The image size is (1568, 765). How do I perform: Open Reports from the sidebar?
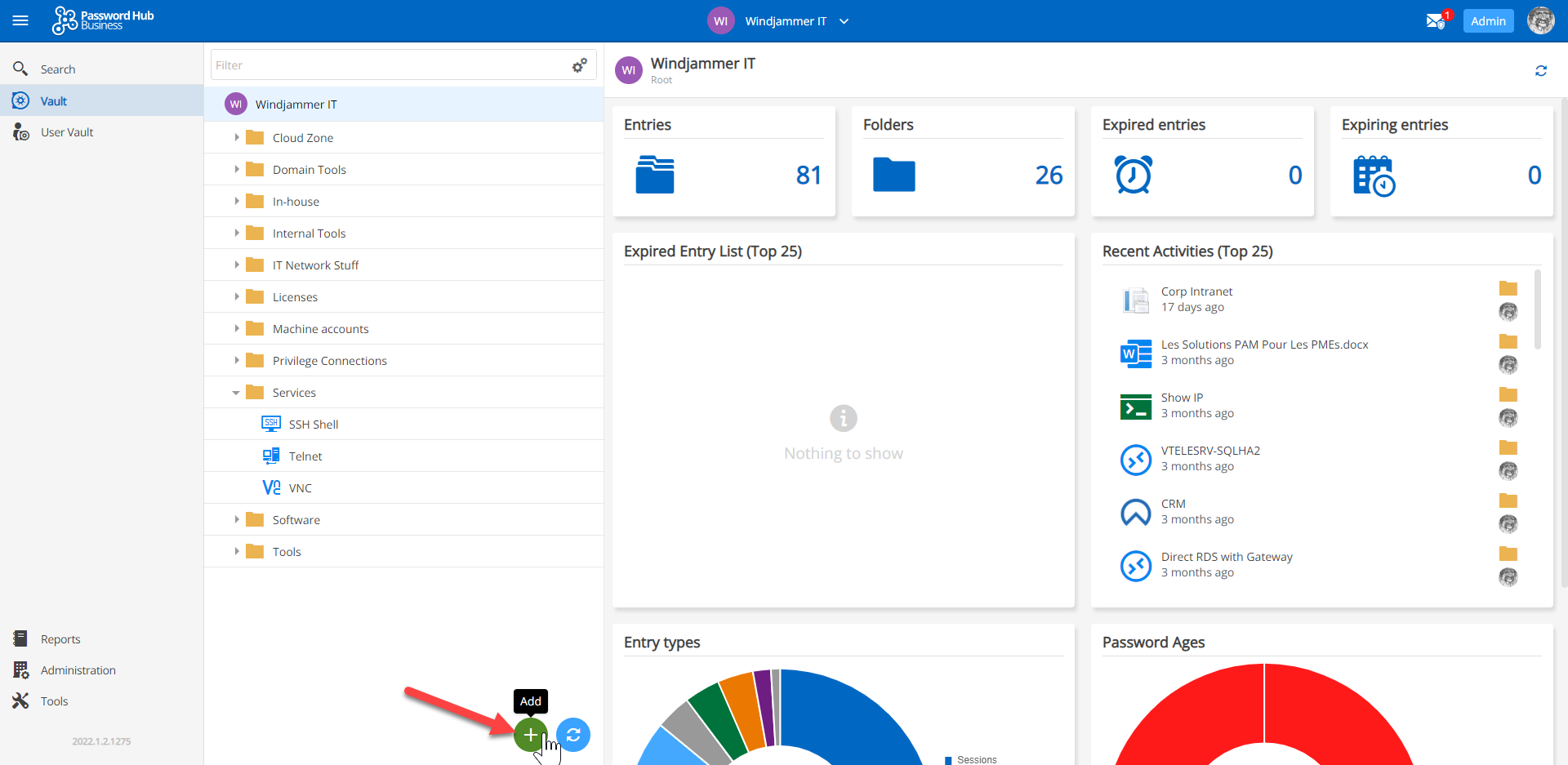pos(60,639)
